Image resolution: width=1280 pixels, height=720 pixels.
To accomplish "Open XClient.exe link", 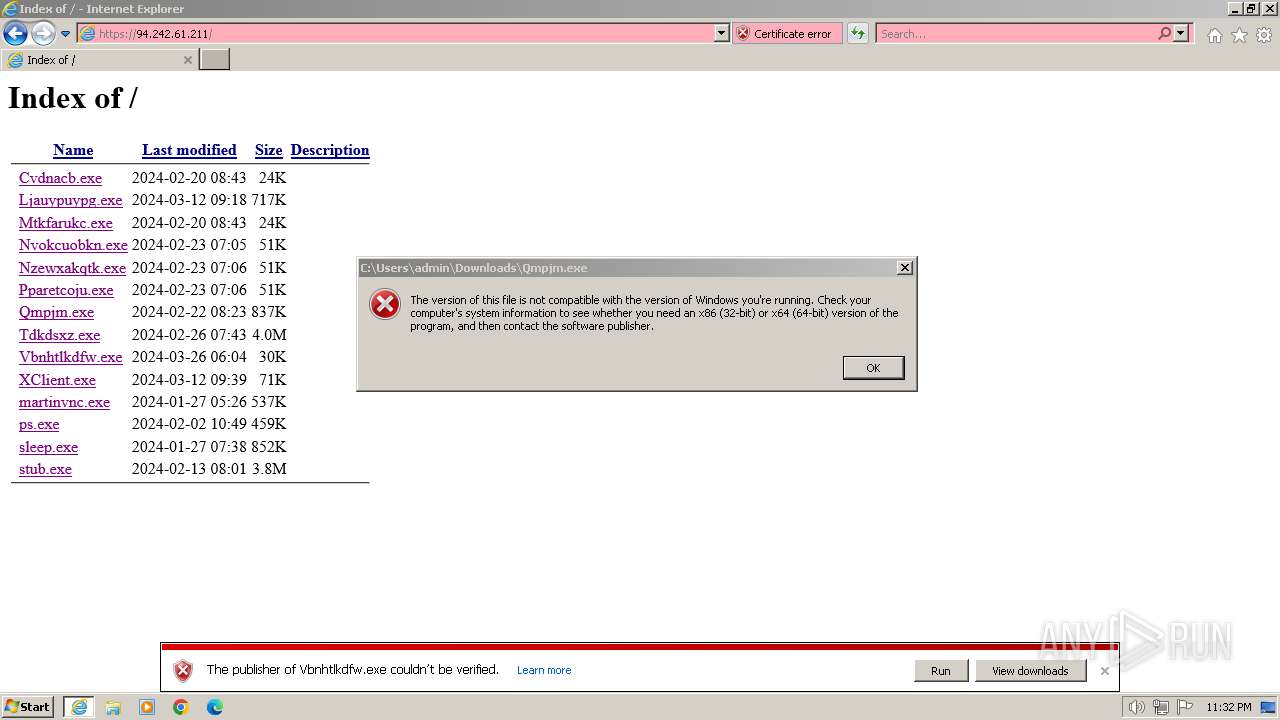I will (57, 380).
